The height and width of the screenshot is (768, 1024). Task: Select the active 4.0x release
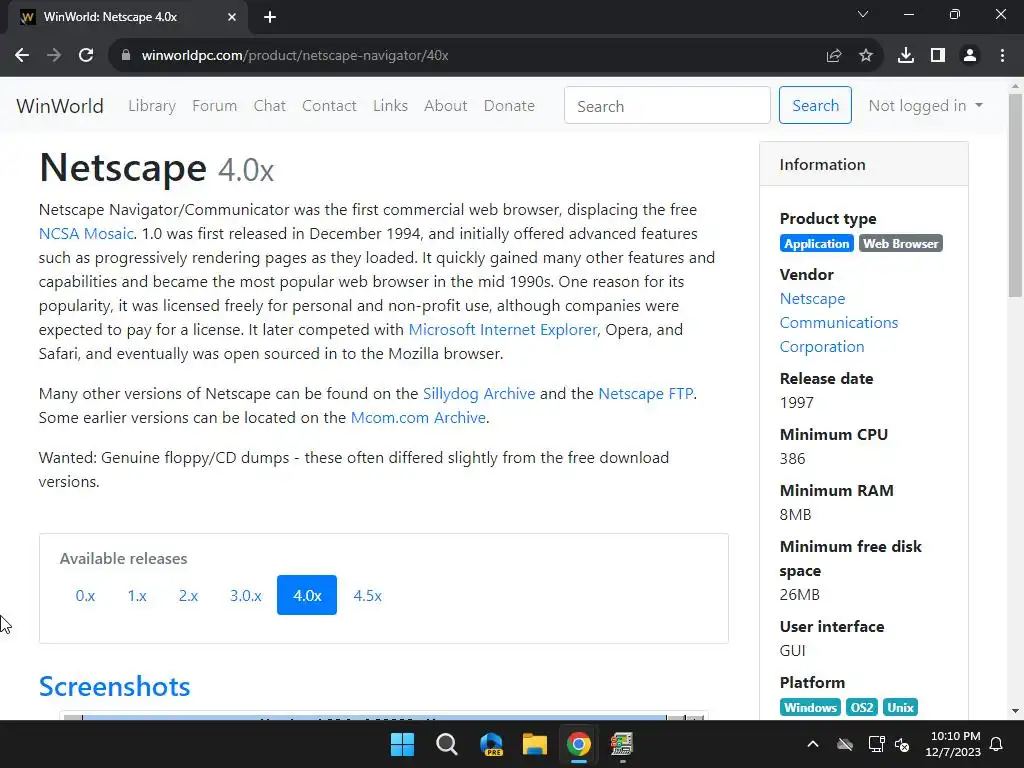307,596
